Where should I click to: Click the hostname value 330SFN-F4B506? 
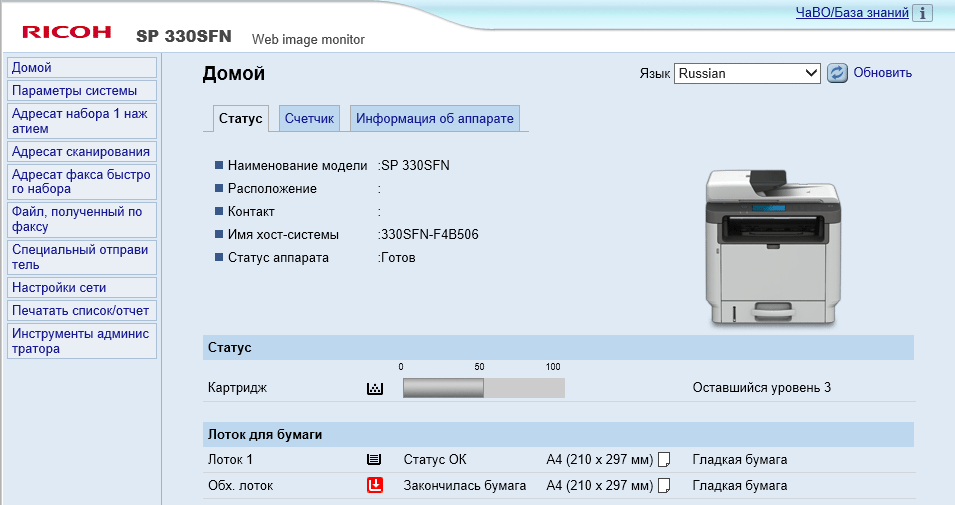click(x=430, y=235)
